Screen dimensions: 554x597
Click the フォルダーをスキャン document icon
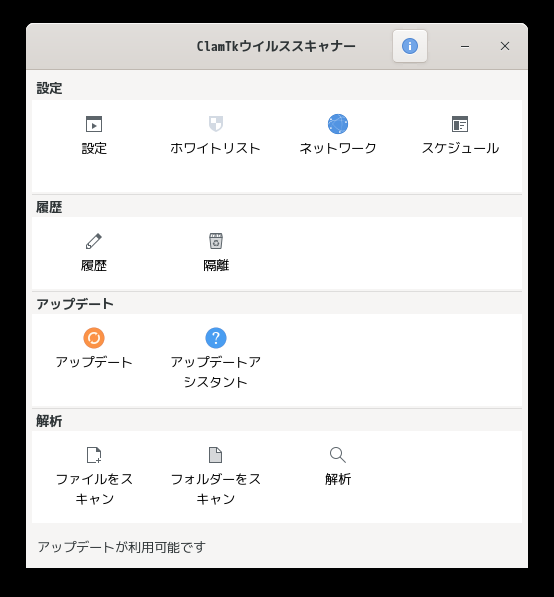click(x=216, y=455)
